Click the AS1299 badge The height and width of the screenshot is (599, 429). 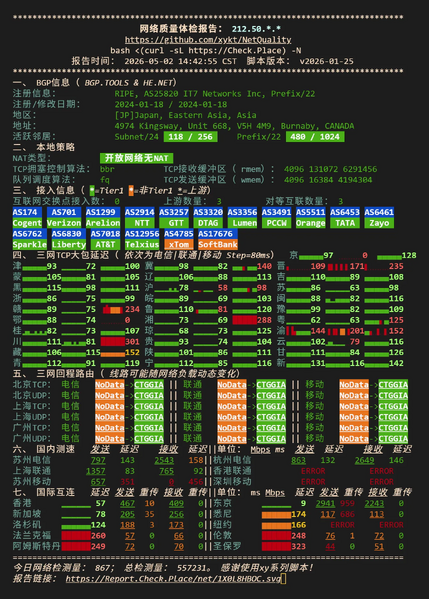pyautogui.click(x=103, y=212)
